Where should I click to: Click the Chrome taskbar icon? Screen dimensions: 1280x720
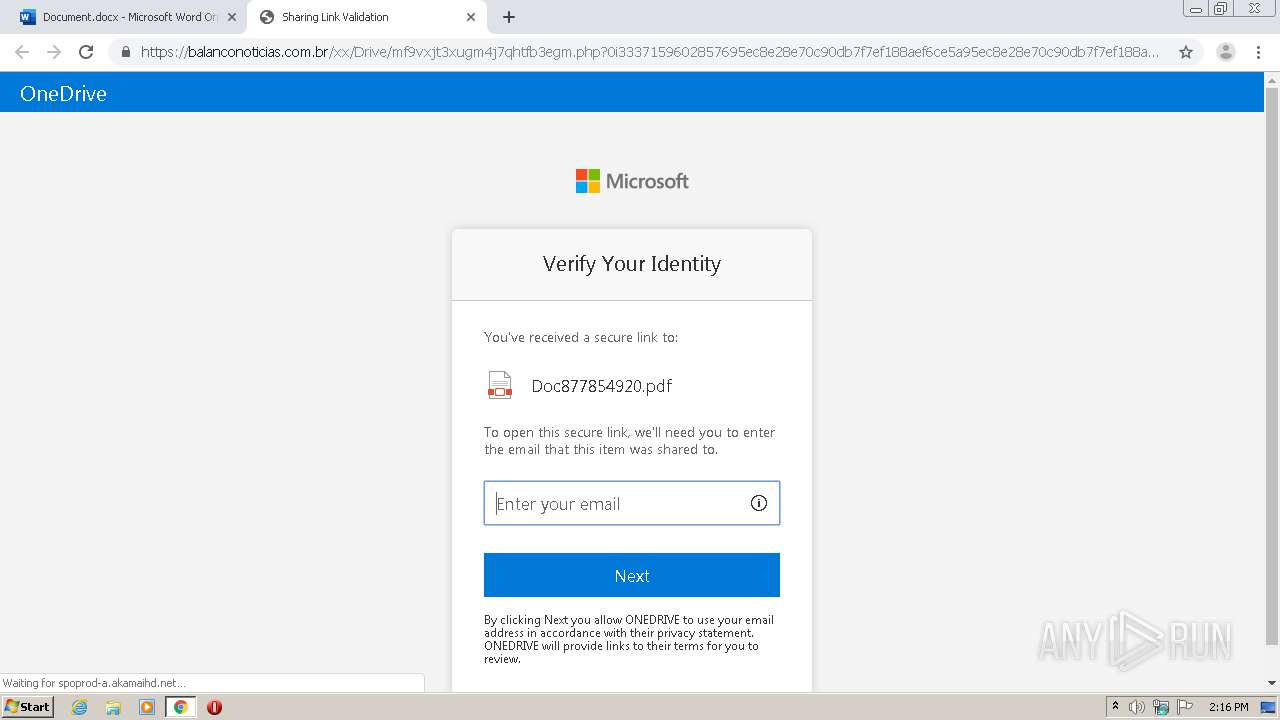click(181, 707)
